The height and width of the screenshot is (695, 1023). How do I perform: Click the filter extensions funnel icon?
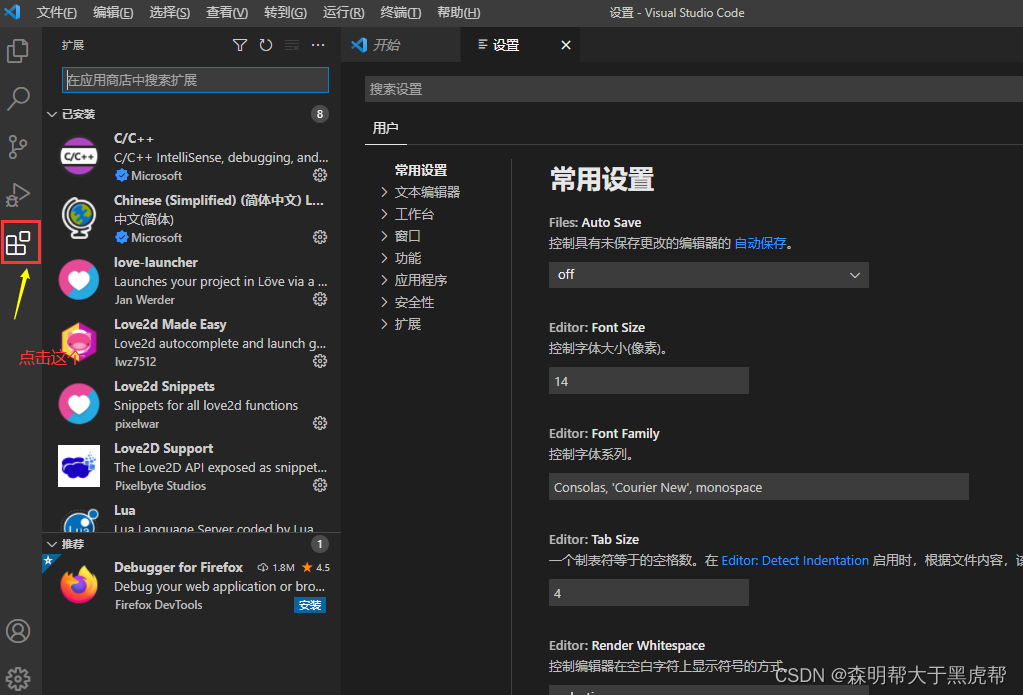click(240, 45)
